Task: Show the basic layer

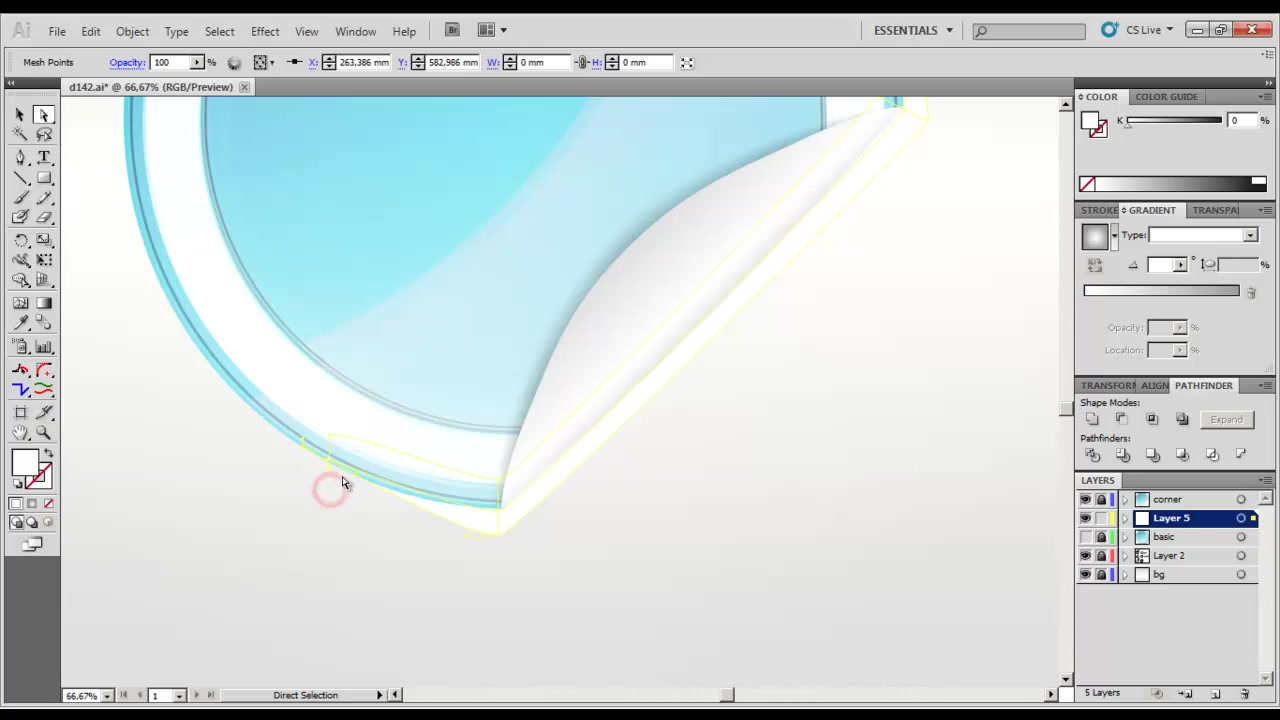Action: (1086, 537)
